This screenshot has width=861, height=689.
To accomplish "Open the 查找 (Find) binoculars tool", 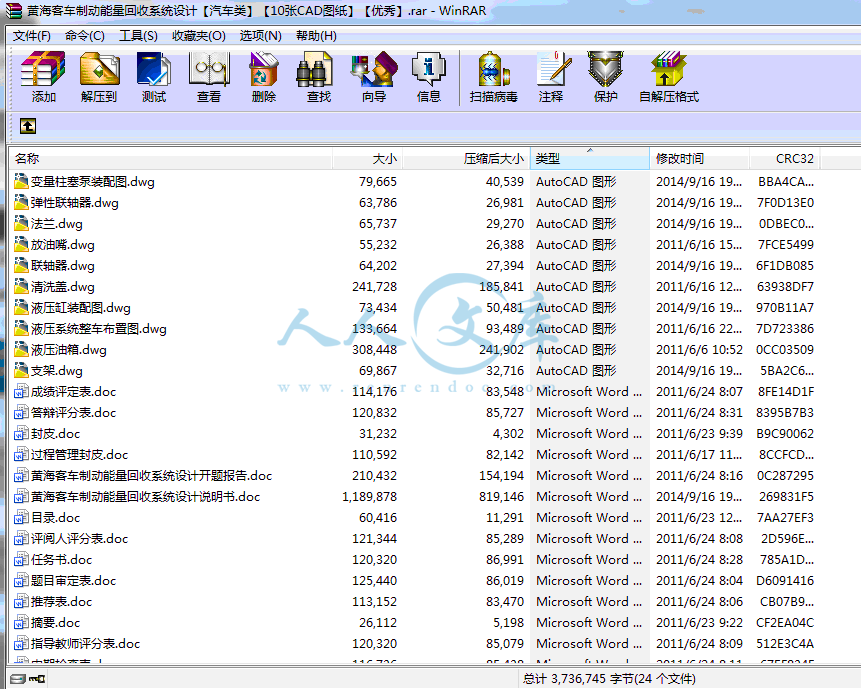I will tap(315, 69).
